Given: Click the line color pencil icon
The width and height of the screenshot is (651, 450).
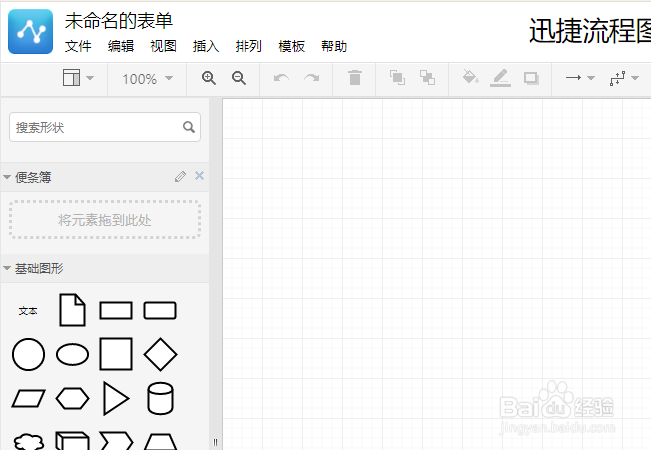Looking at the screenshot, I should coord(500,78).
